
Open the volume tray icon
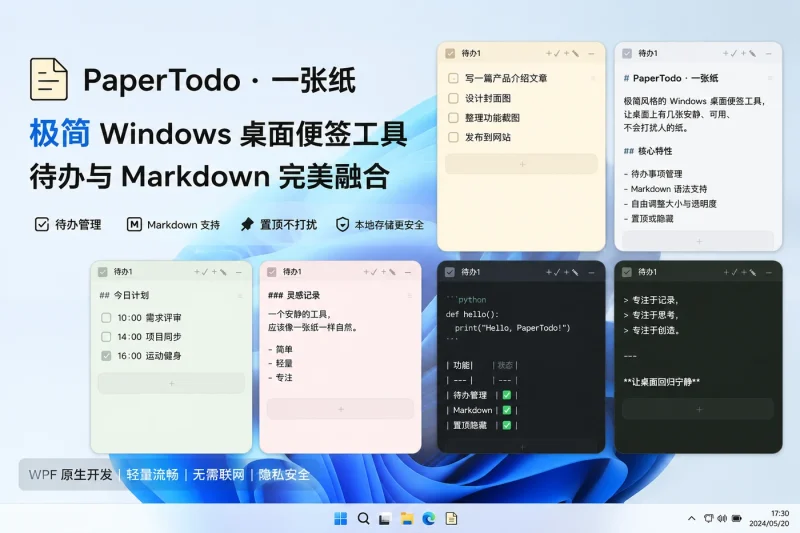722,518
